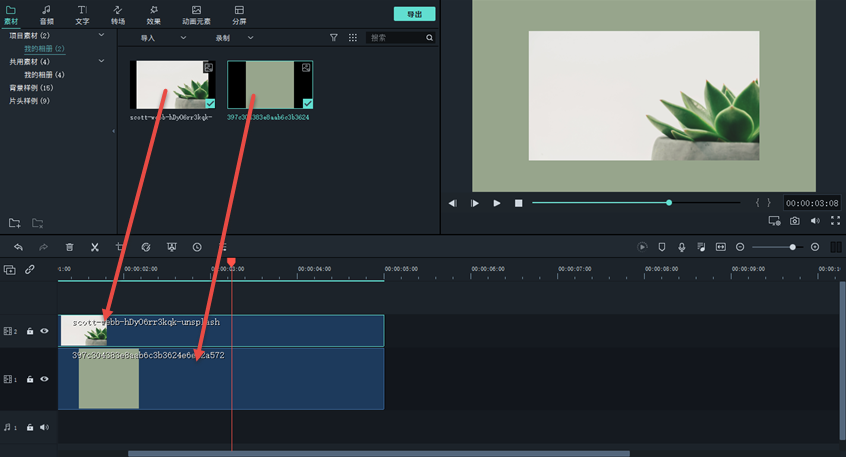Click the filter funnel icon in media panel

coord(334,37)
